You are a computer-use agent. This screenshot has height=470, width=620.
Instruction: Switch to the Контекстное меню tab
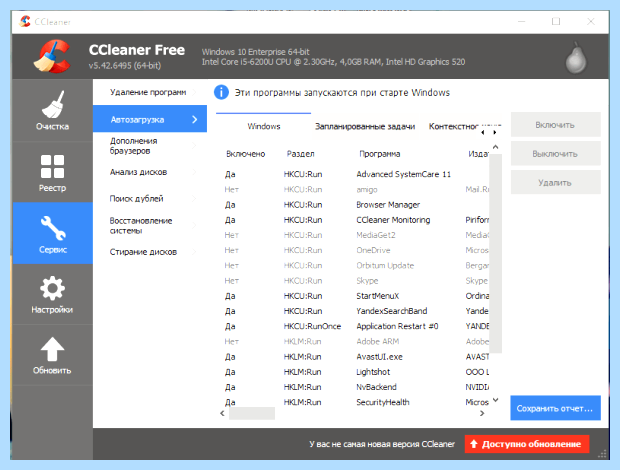(x=455, y=126)
